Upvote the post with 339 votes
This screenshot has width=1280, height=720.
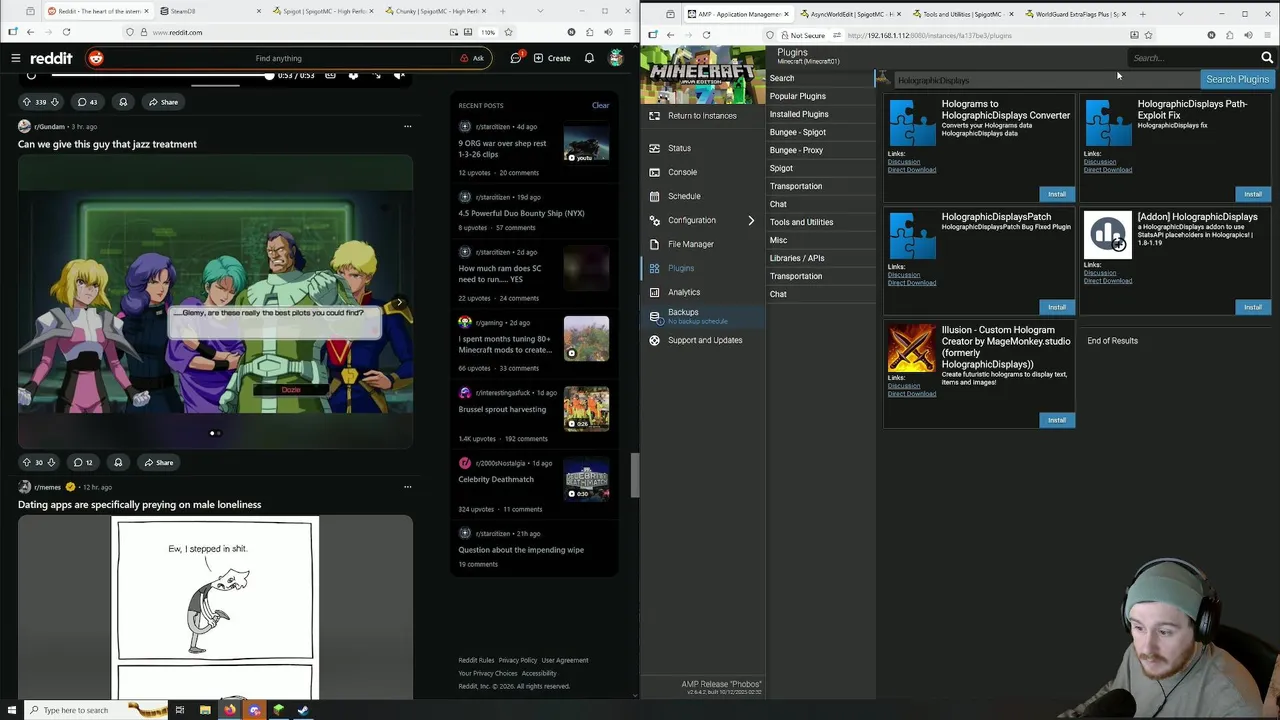pyautogui.click(x=27, y=102)
